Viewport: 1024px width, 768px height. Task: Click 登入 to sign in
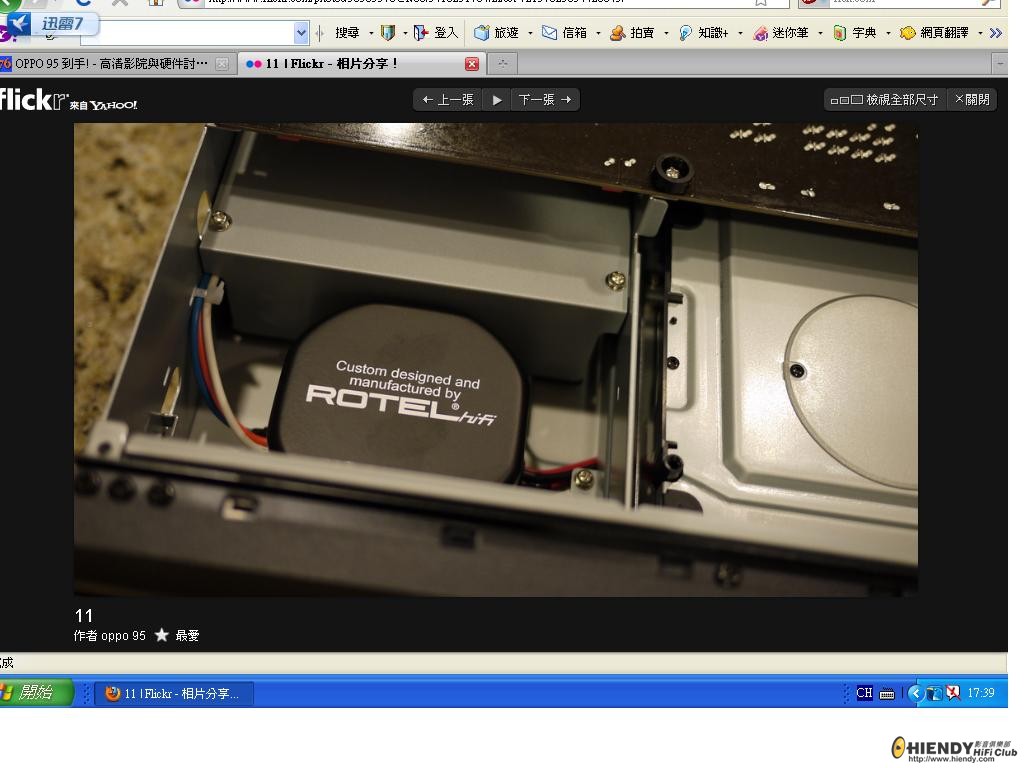[436, 33]
